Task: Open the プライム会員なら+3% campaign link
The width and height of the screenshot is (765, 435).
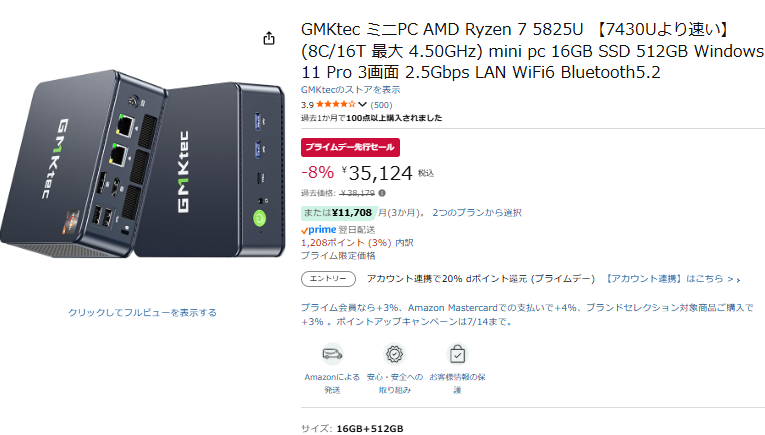Action: point(527,315)
